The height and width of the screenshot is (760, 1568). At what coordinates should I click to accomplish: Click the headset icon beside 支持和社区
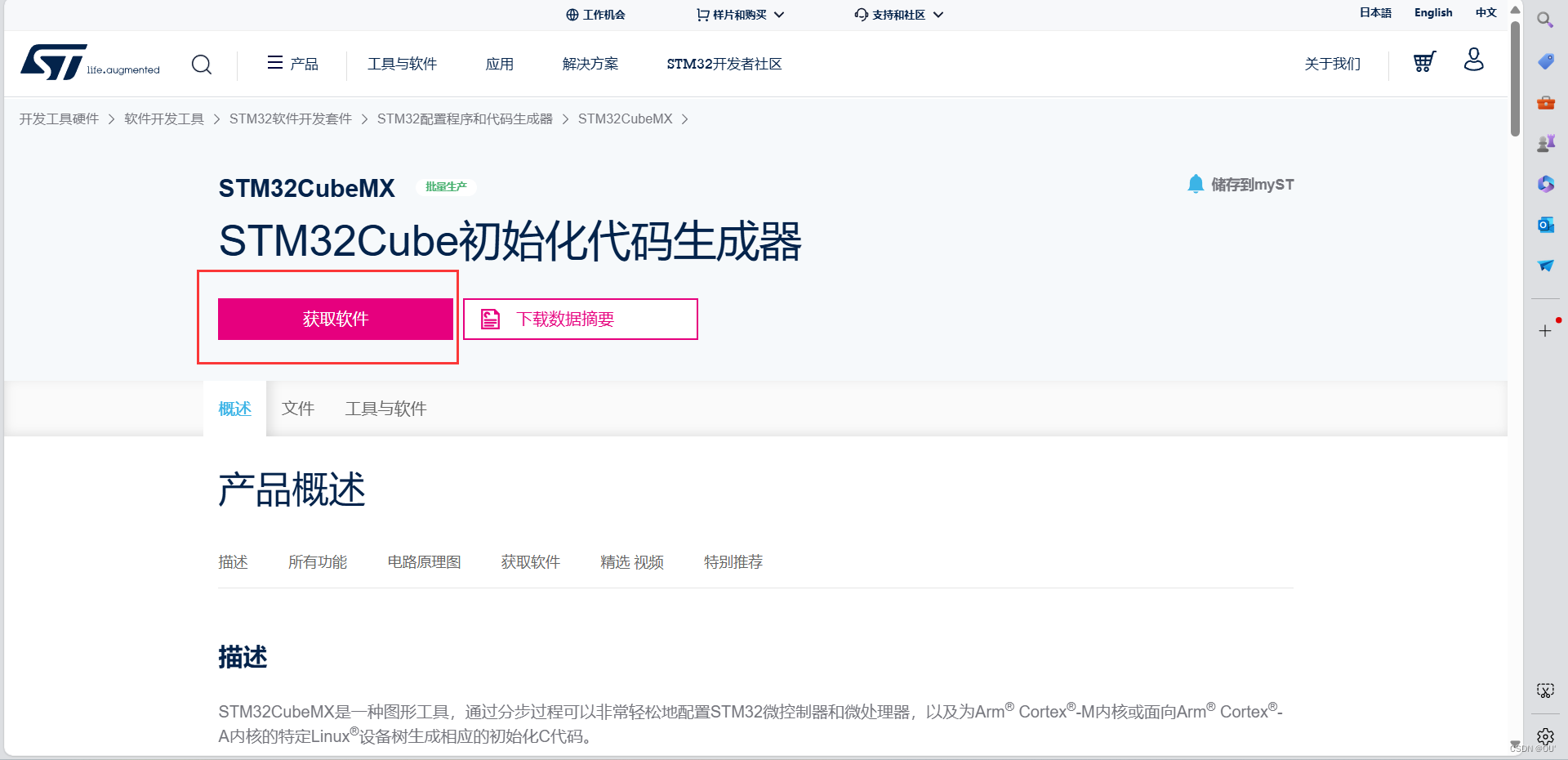(862, 15)
